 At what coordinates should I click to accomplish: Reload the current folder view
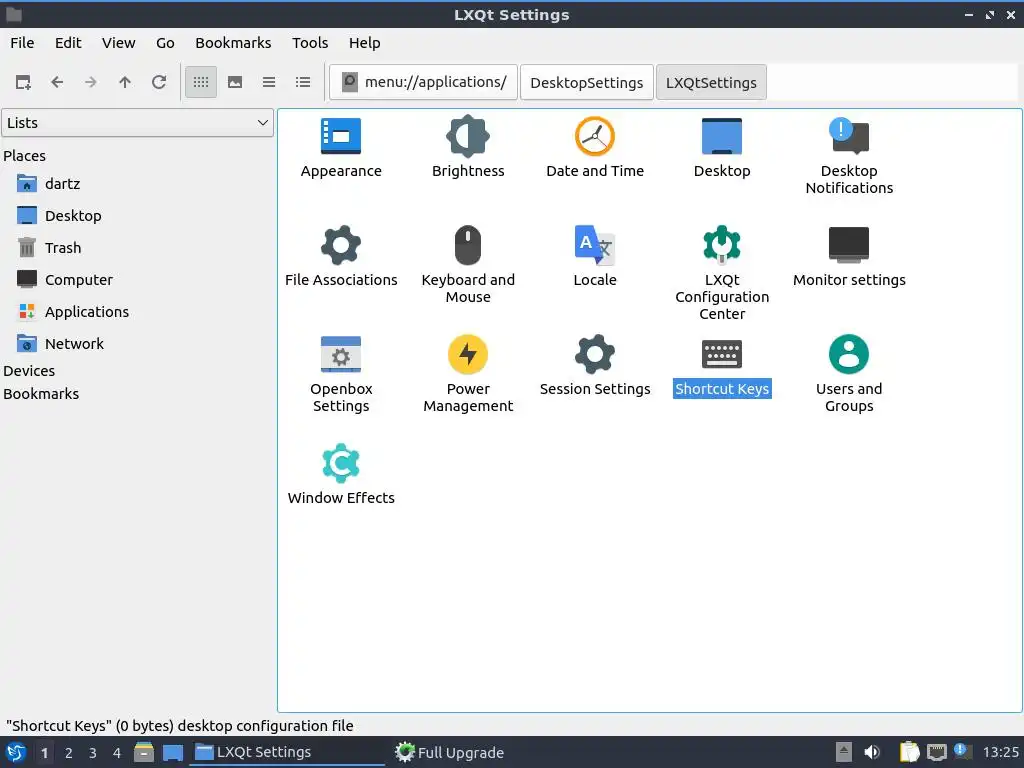pos(159,82)
